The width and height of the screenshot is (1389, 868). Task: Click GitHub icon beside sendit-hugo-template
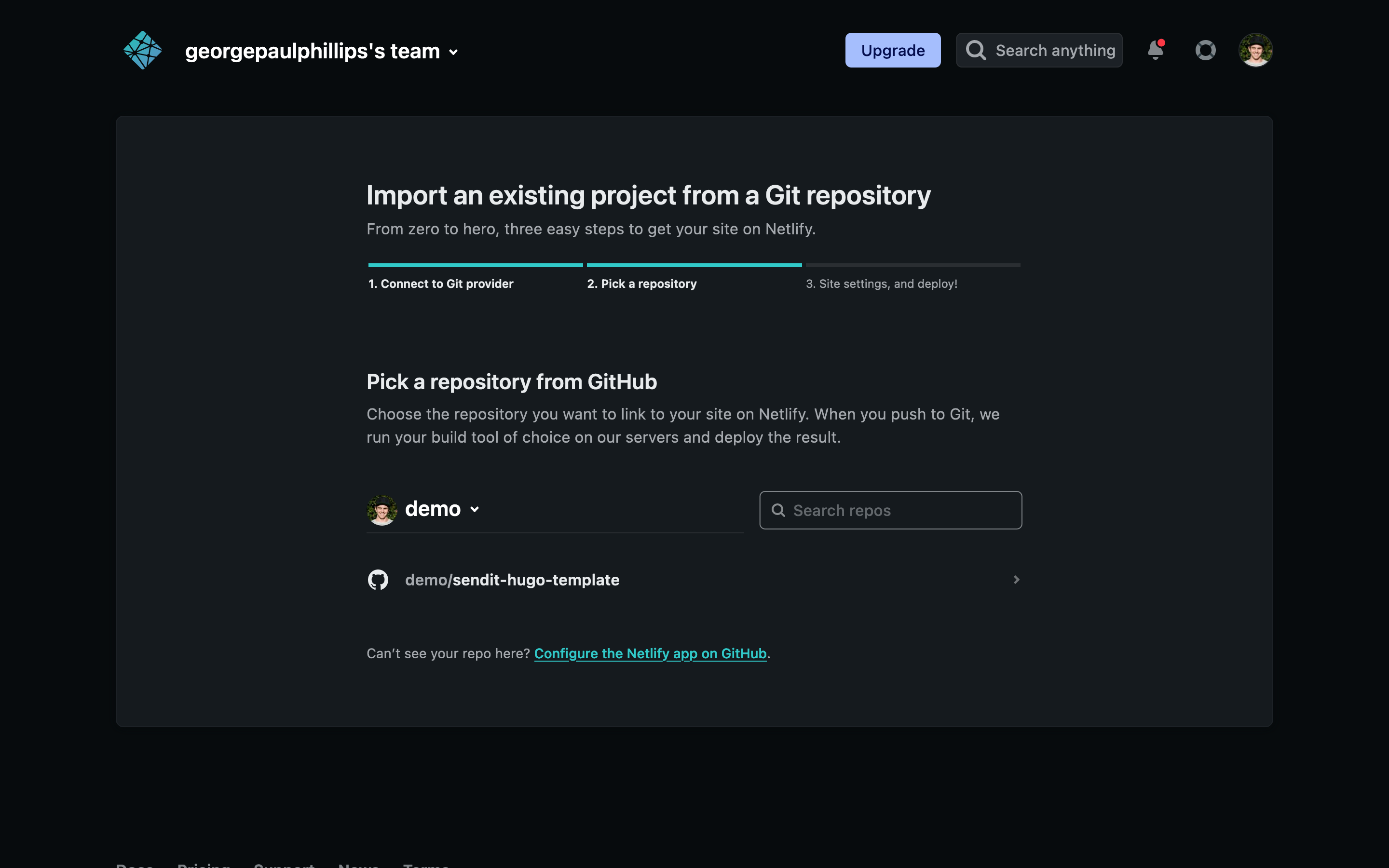[378, 580]
